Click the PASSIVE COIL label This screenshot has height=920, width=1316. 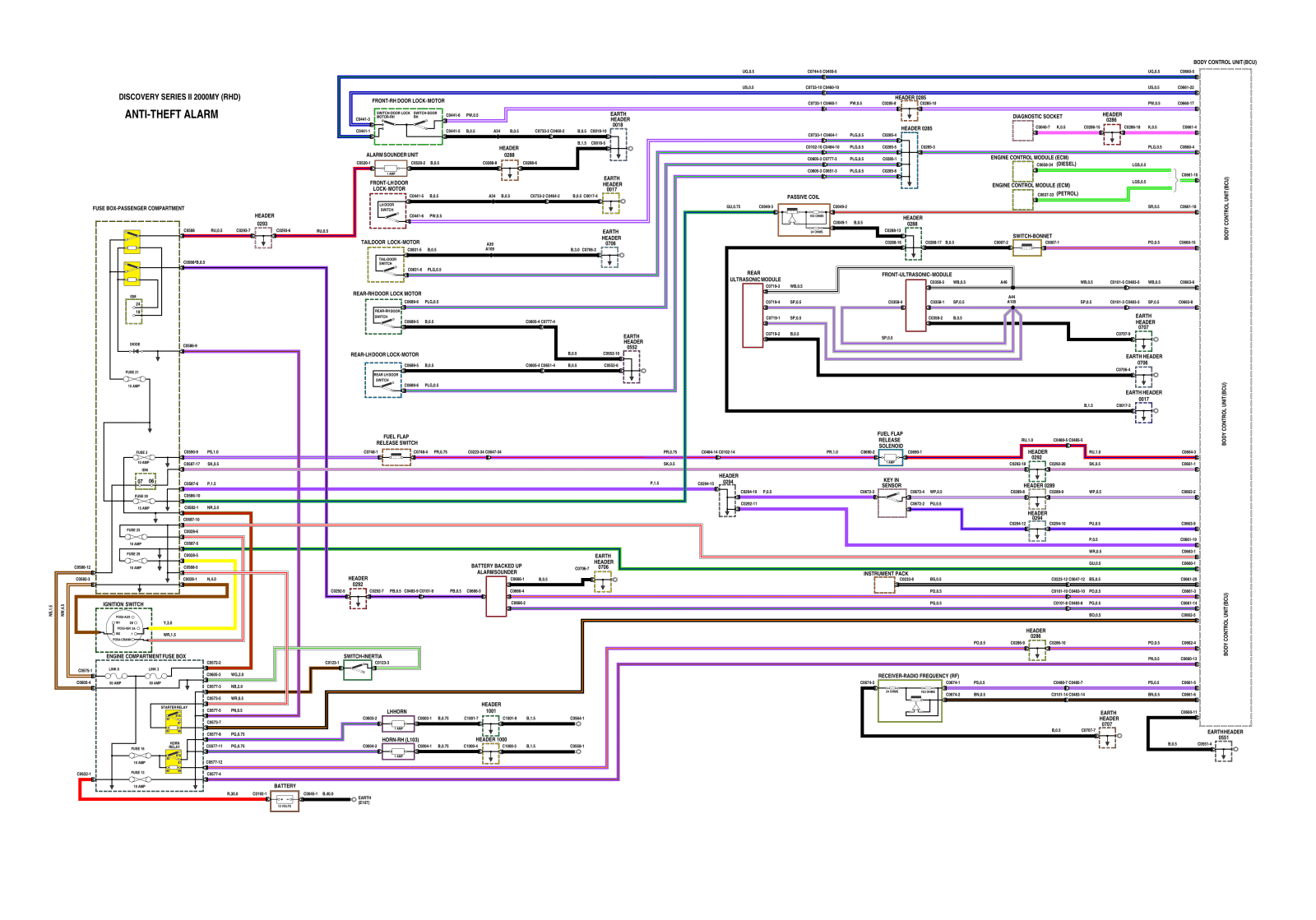(803, 197)
